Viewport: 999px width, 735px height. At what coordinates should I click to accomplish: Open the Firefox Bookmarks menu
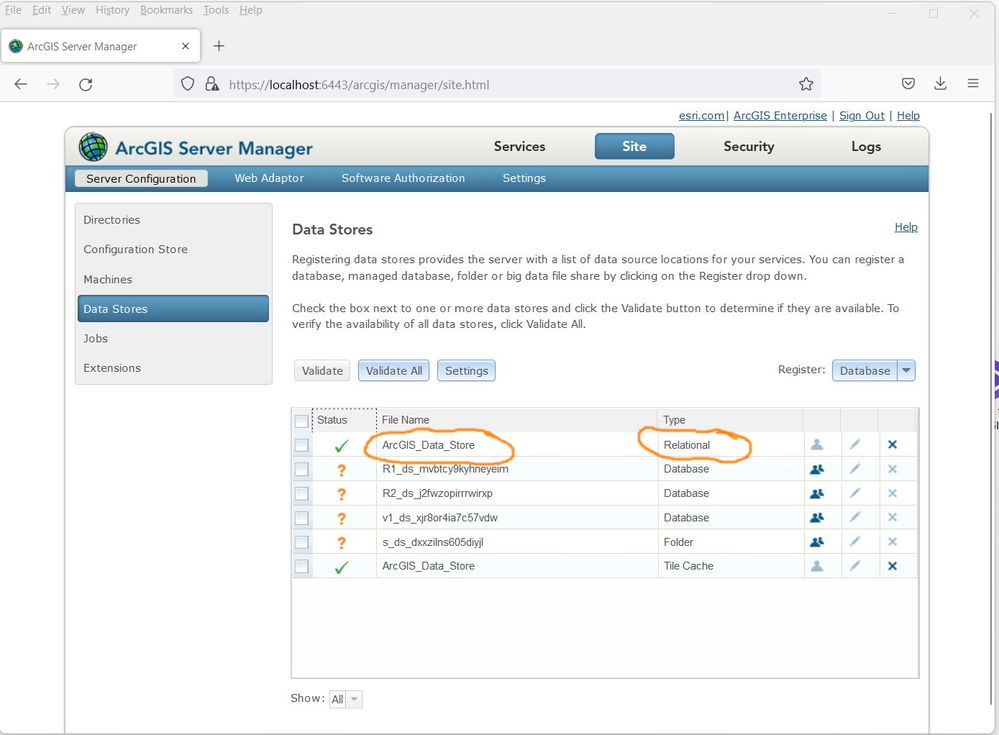click(166, 10)
